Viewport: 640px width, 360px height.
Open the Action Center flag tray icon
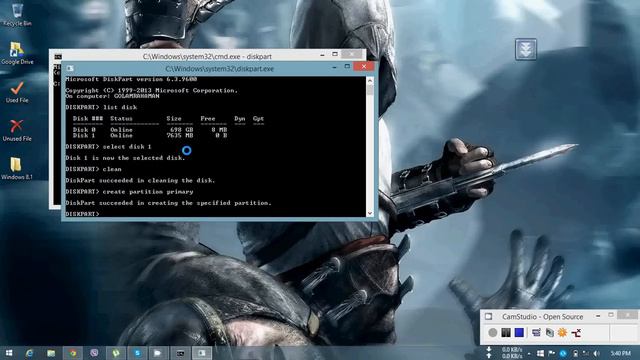pyautogui.click(x=551, y=353)
